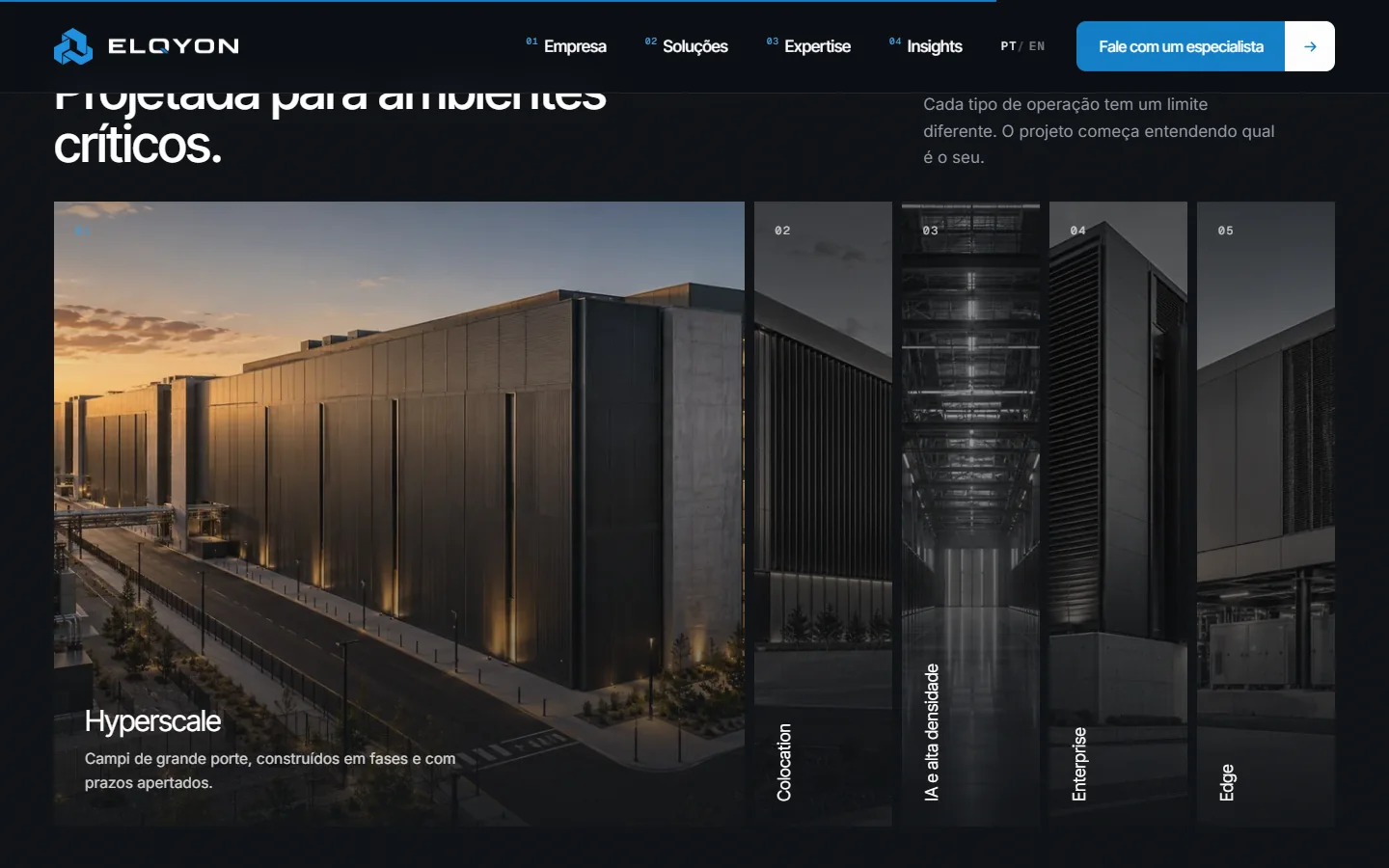Click the Eloyon cube logo icon

coord(73,46)
